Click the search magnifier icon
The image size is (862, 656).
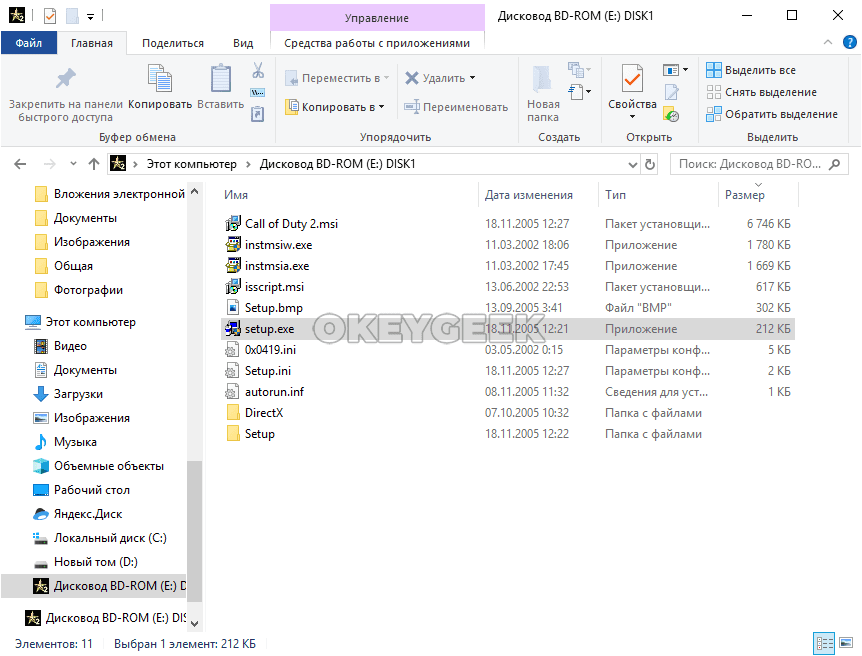(x=835, y=164)
